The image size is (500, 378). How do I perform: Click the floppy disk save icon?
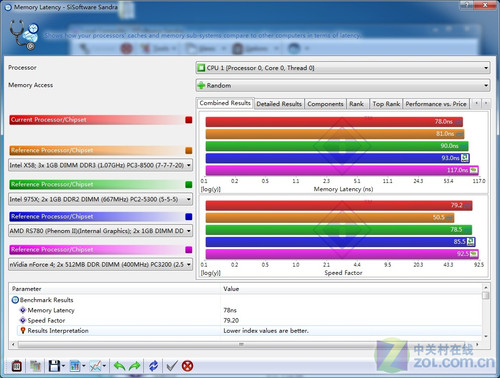point(54,366)
